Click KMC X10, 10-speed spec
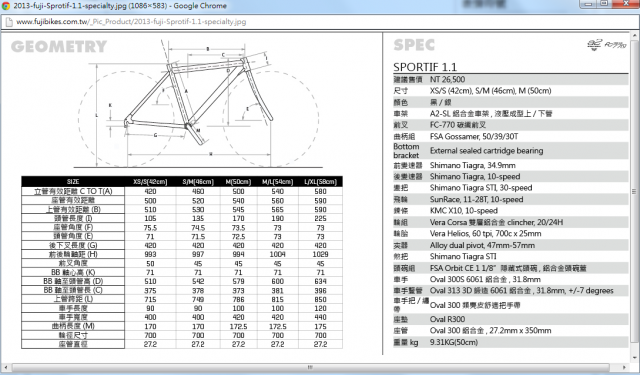Viewport: 640px width, 375px height. pos(464,211)
